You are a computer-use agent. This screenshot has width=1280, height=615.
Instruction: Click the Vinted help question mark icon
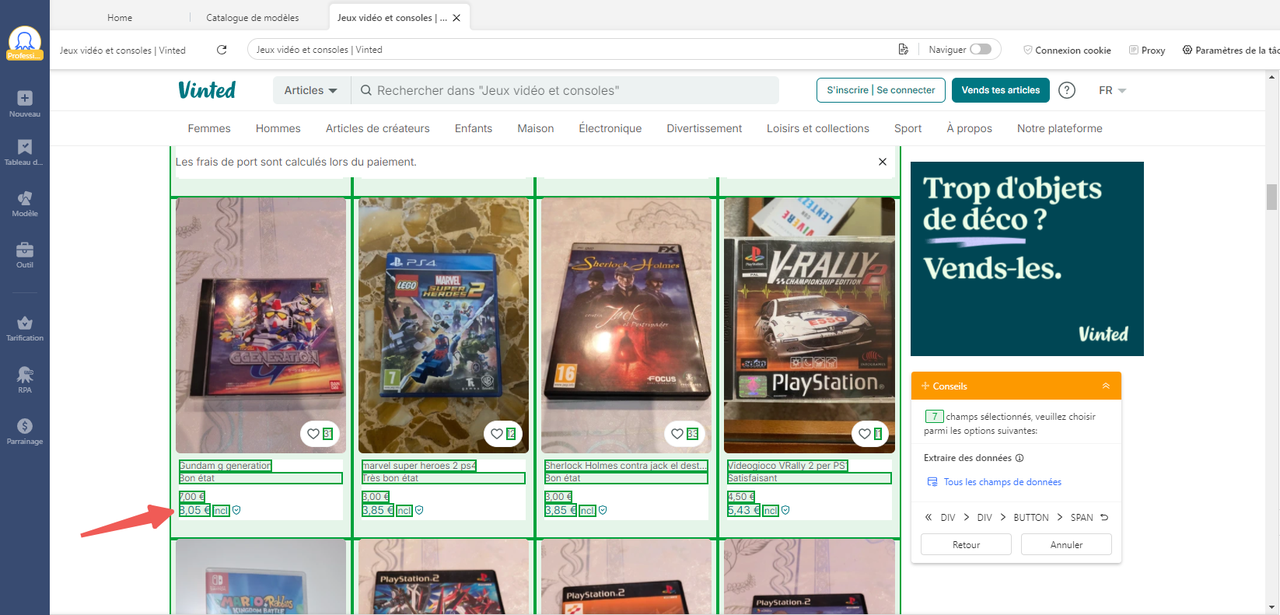pos(1067,90)
